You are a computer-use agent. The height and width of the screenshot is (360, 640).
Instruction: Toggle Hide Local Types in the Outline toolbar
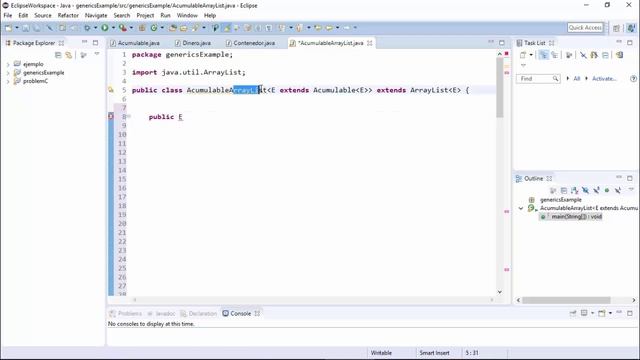point(618,190)
